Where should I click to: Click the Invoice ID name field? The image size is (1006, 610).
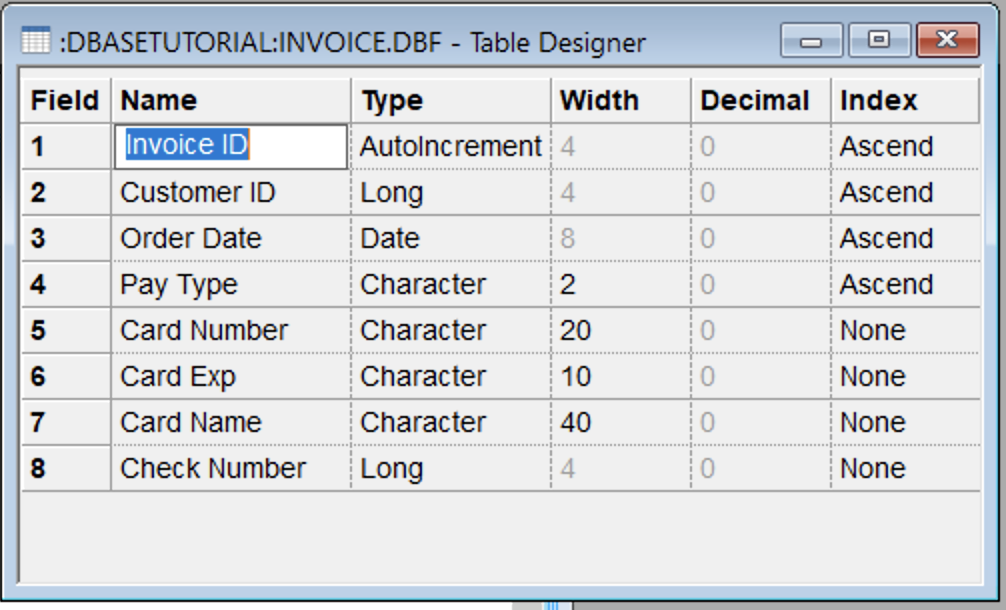(232, 146)
